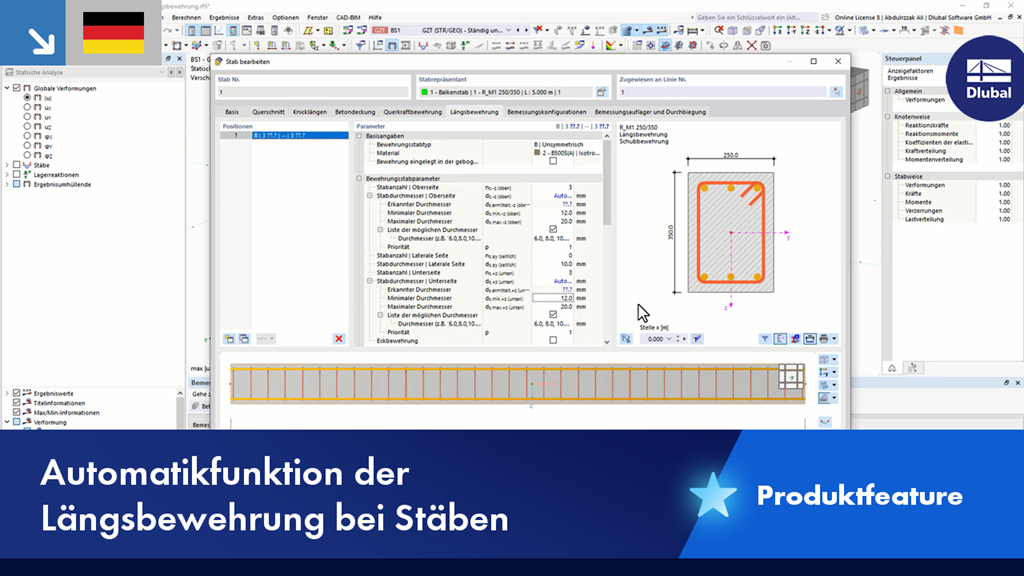Click print icon below cross-section preview
The height and width of the screenshot is (576, 1024).
coord(824,339)
